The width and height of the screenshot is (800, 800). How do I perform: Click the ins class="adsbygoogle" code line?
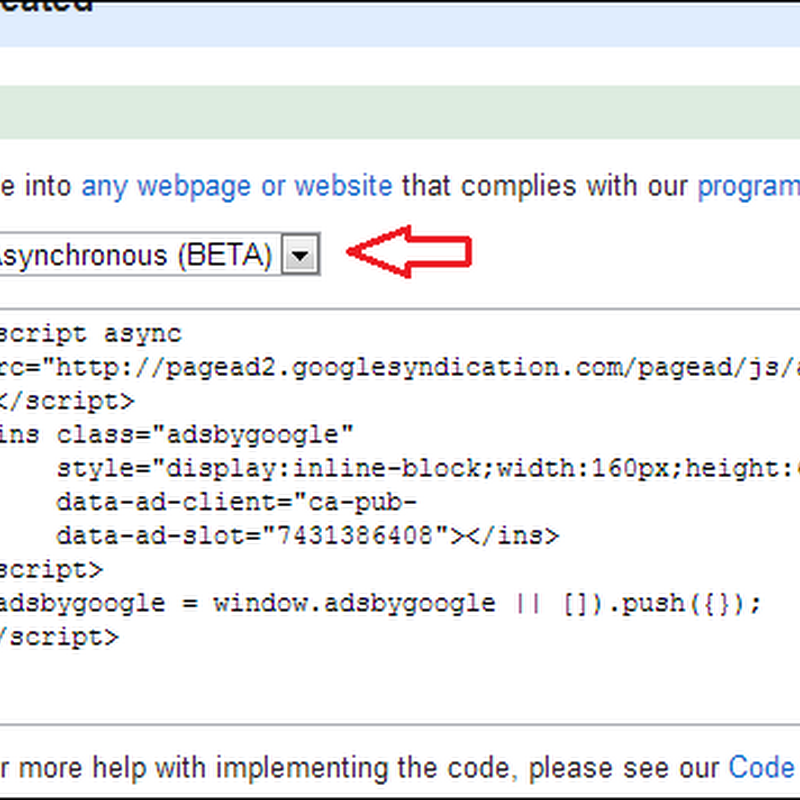point(177,435)
